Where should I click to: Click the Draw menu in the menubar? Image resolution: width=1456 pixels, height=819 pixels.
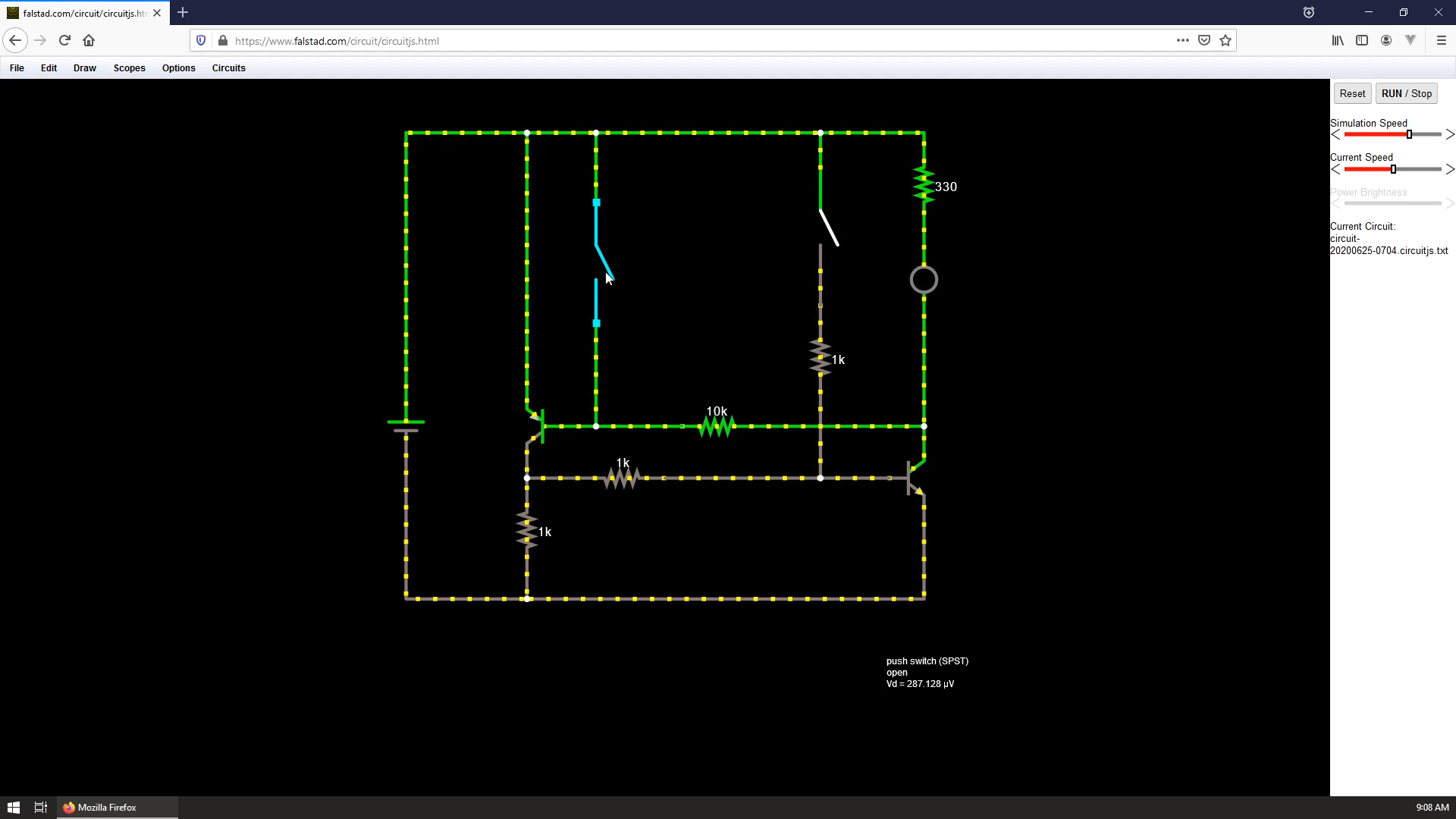[x=85, y=68]
